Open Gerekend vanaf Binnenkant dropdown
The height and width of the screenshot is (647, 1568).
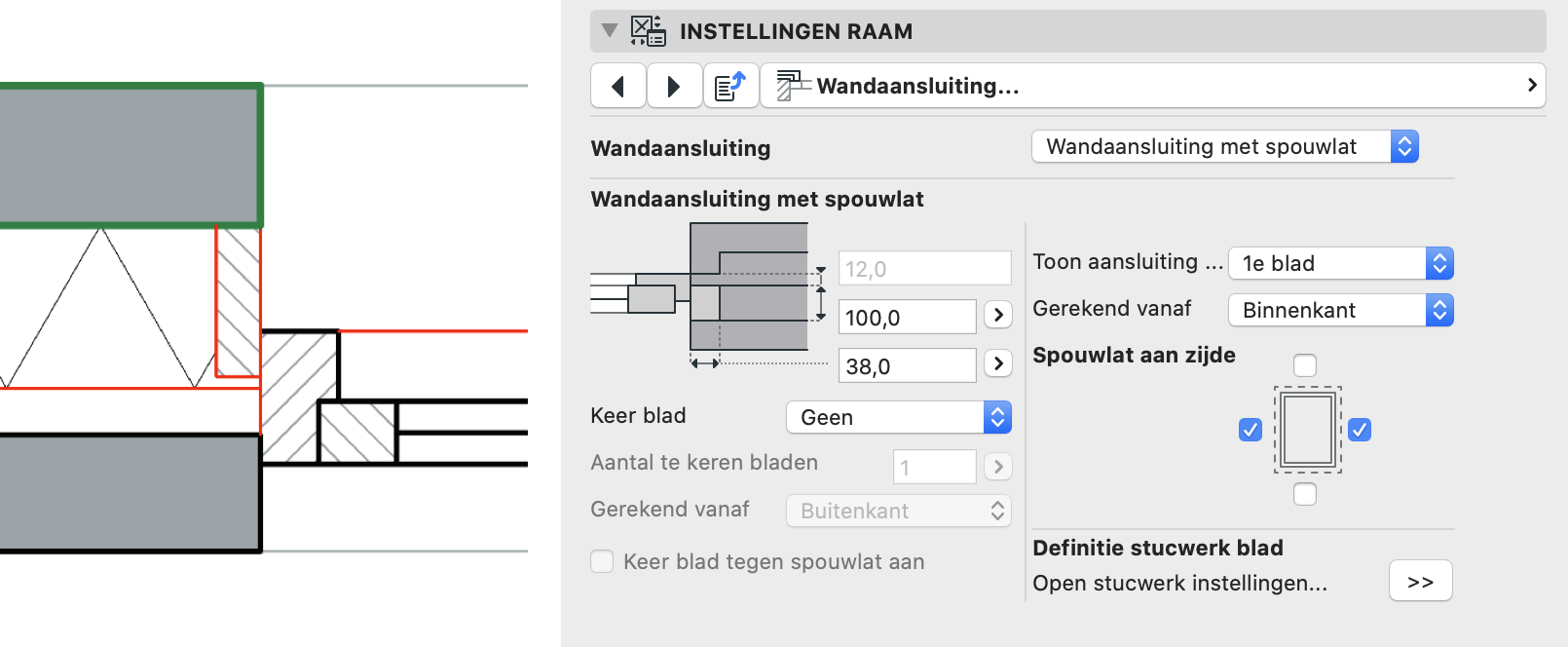tap(1341, 310)
